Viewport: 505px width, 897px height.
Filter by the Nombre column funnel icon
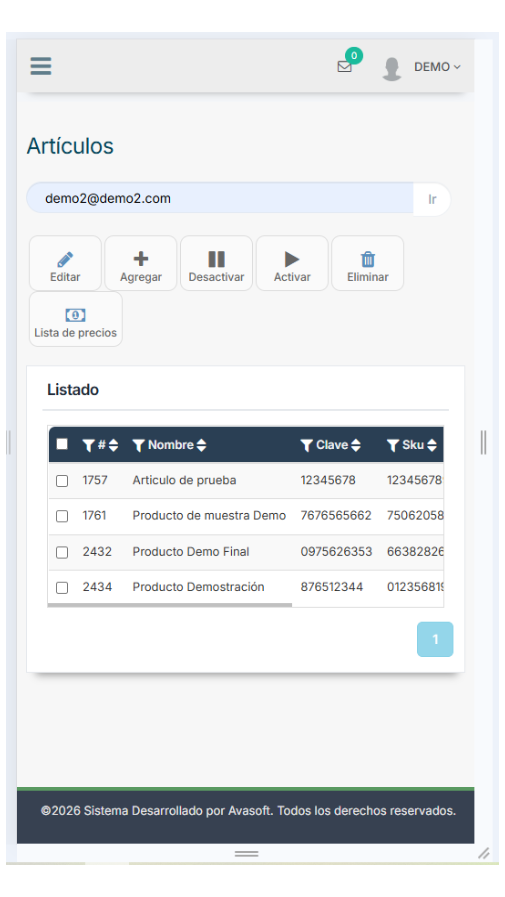coord(138,446)
